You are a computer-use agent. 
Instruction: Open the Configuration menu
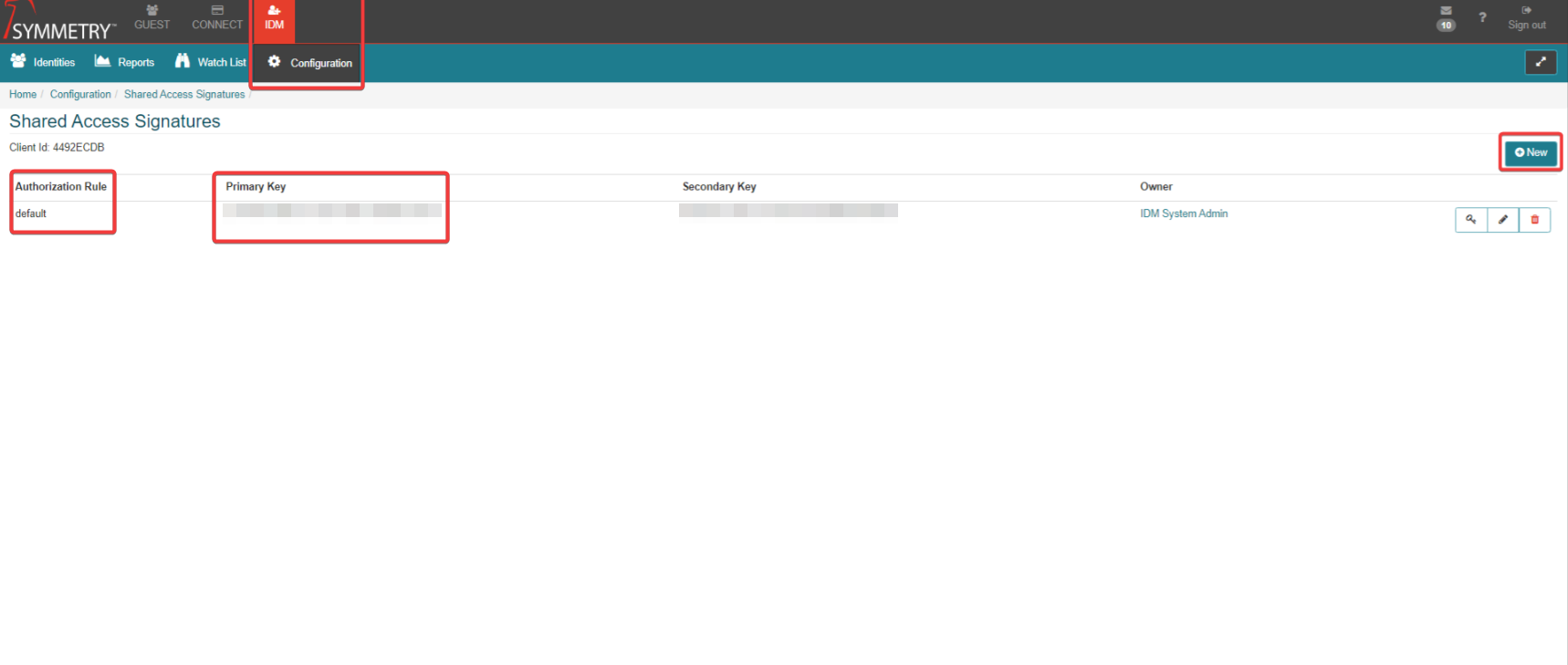[x=310, y=63]
